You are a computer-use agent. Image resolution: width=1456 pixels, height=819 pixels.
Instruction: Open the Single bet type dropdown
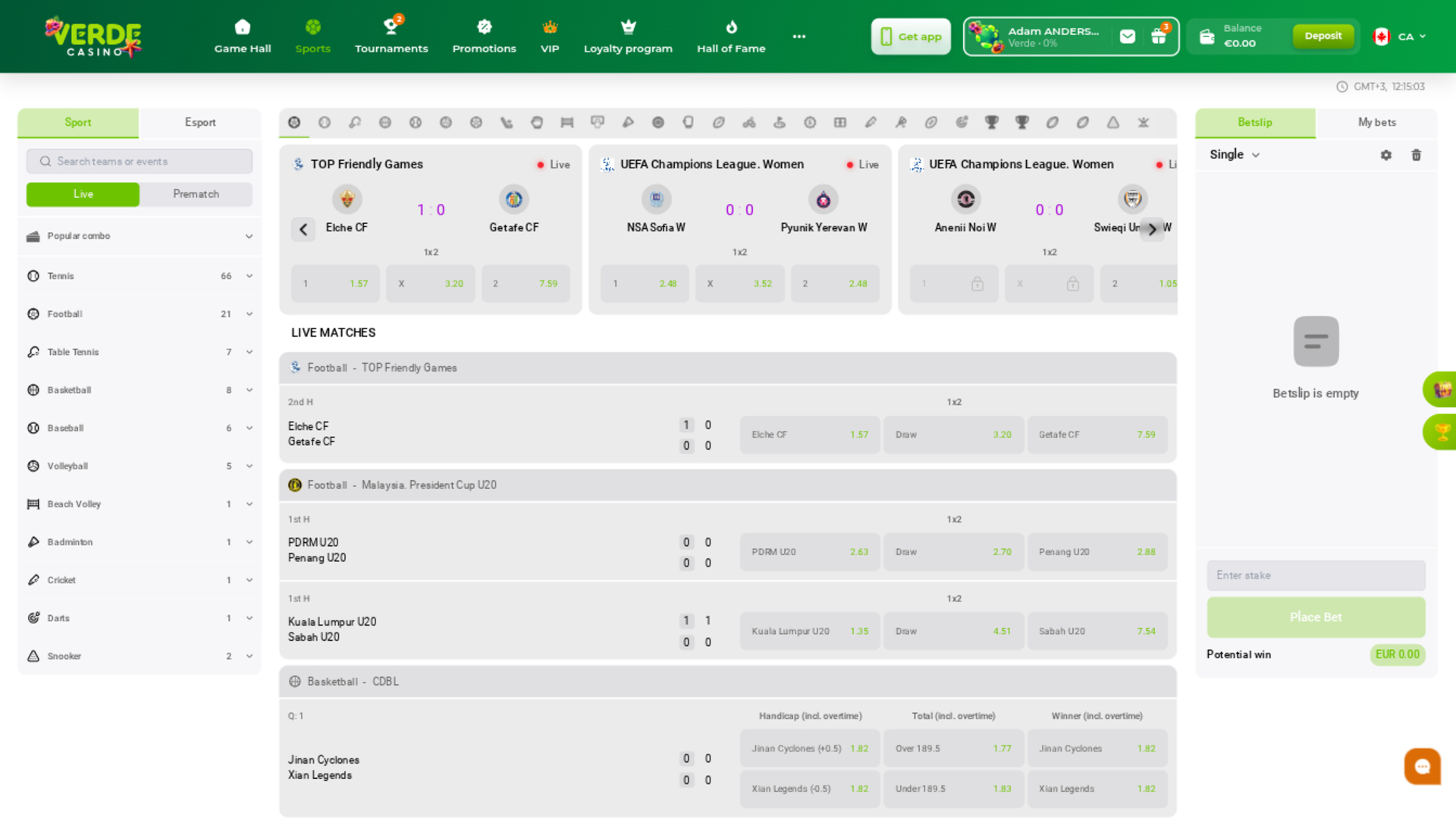[1234, 154]
